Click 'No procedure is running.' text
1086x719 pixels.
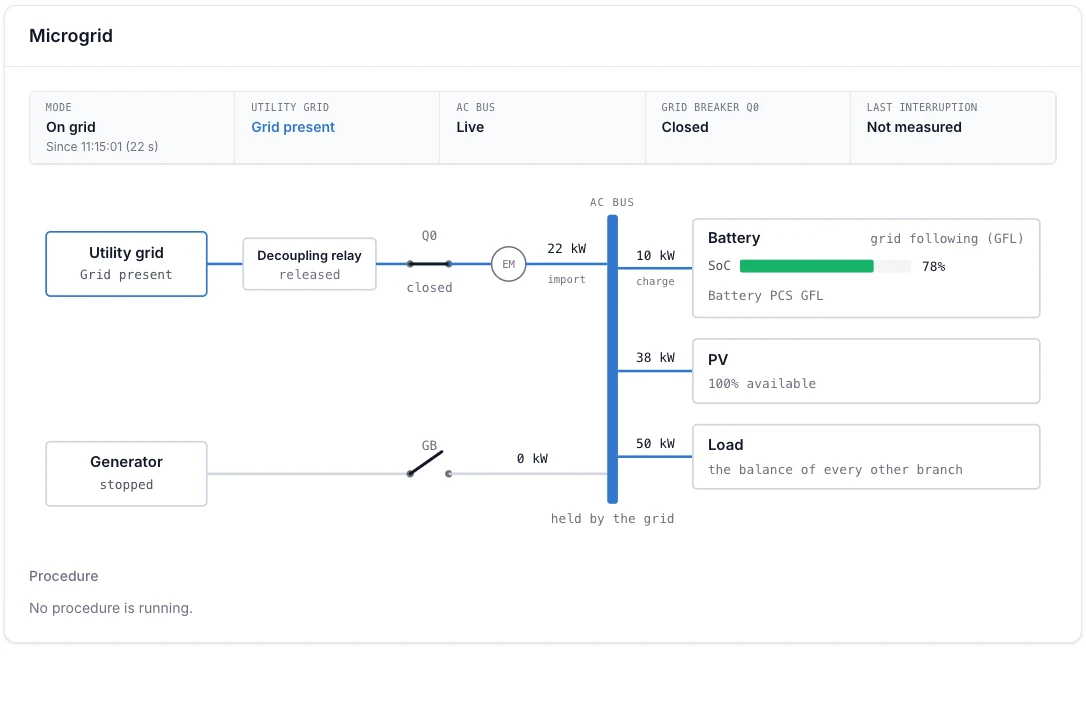pos(111,608)
